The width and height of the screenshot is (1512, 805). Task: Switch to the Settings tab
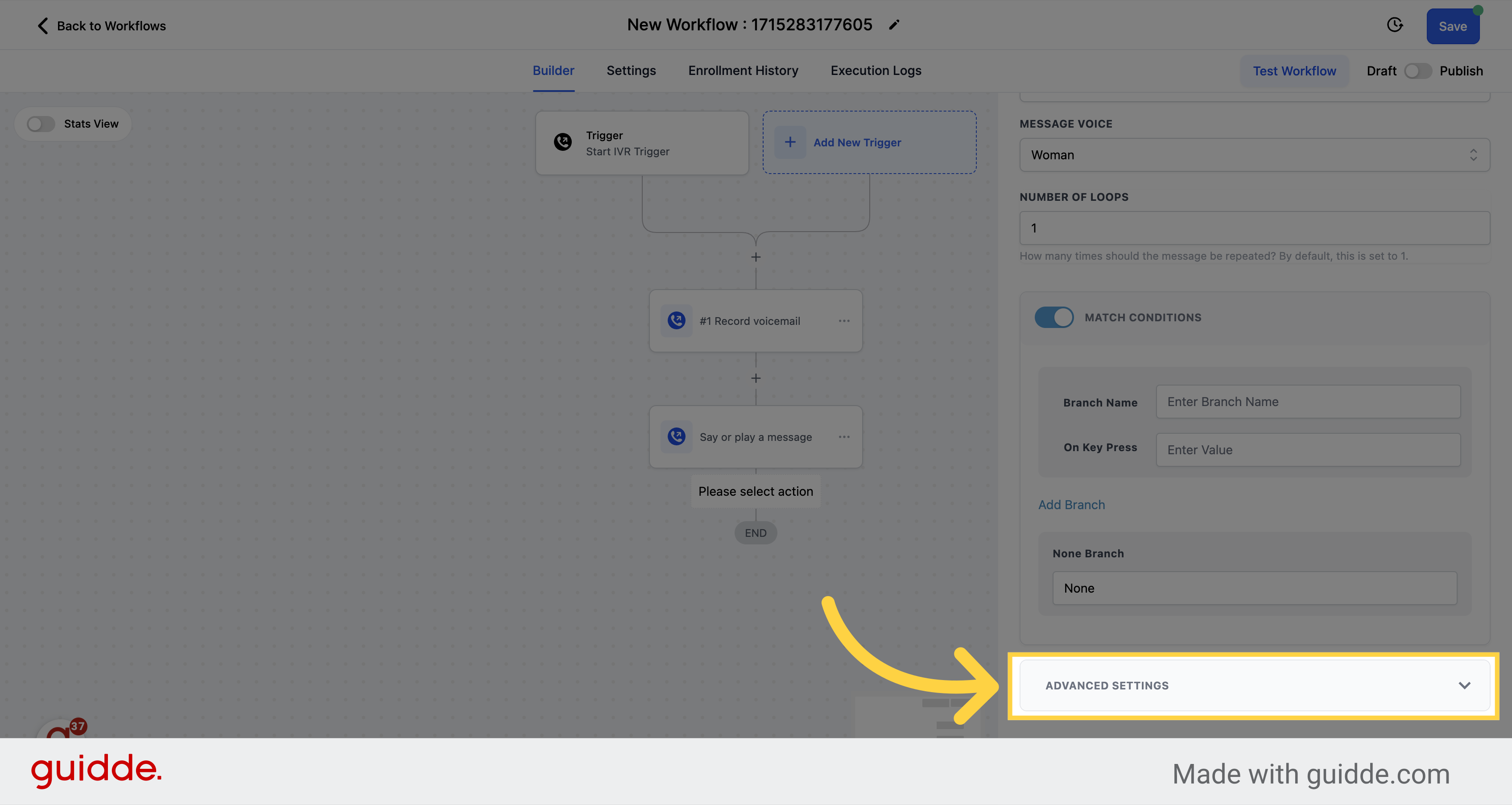tap(631, 71)
